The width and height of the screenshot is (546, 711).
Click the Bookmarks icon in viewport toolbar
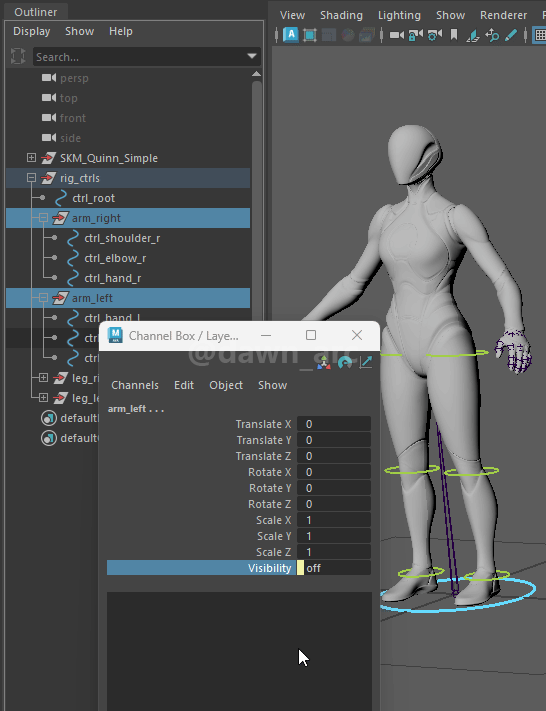(x=454, y=35)
